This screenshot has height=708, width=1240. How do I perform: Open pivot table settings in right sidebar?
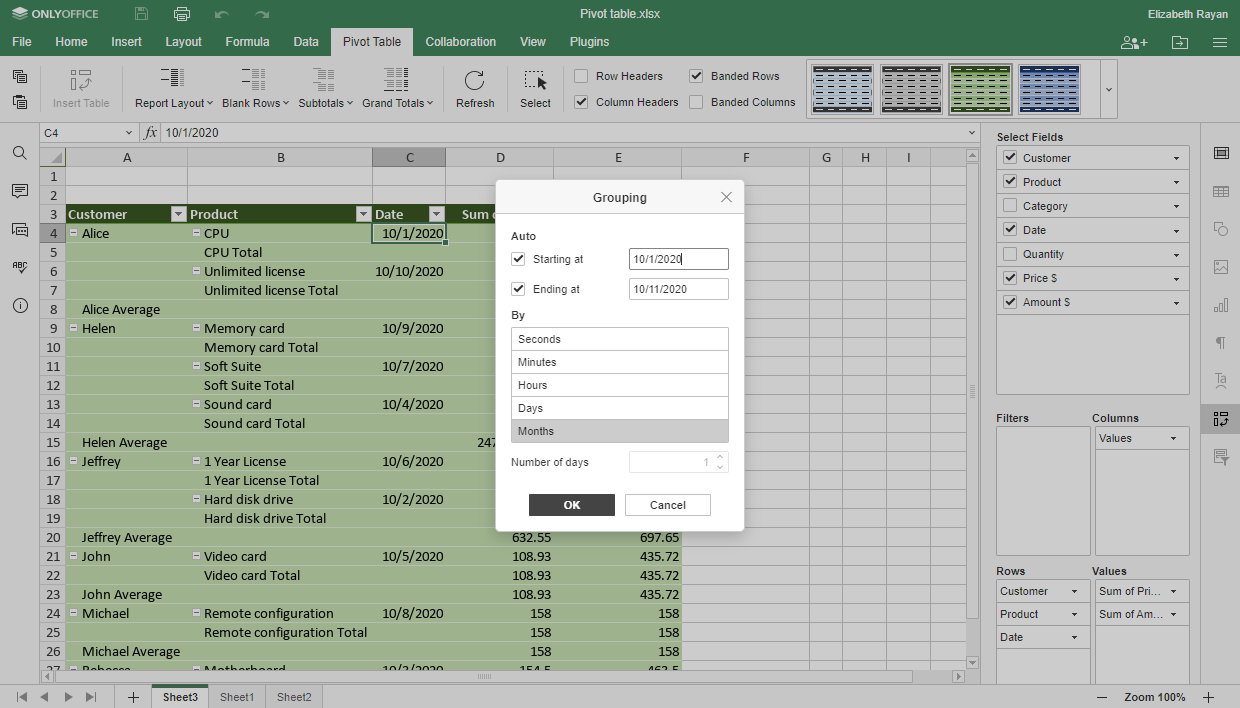[1221, 419]
